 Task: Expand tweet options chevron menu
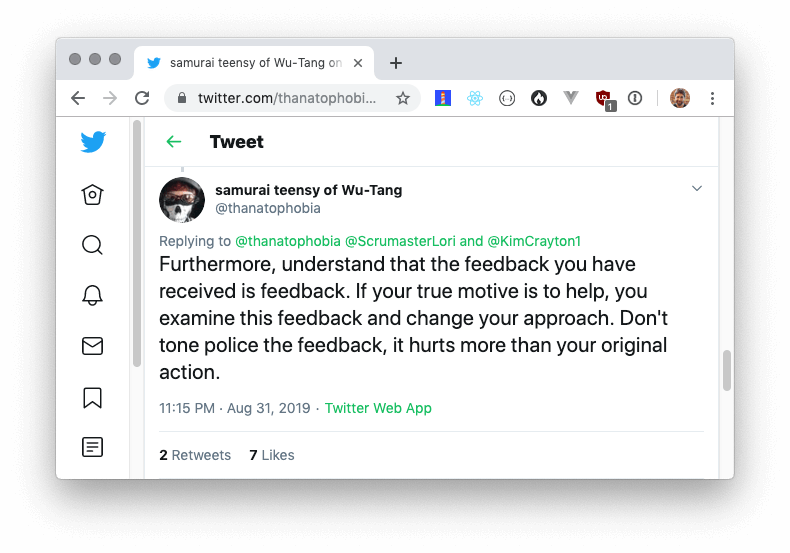coord(697,188)
